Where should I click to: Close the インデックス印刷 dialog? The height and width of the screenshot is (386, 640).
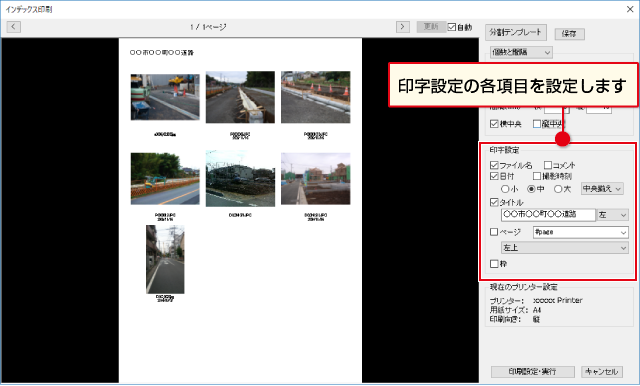[x=630, y=9]
